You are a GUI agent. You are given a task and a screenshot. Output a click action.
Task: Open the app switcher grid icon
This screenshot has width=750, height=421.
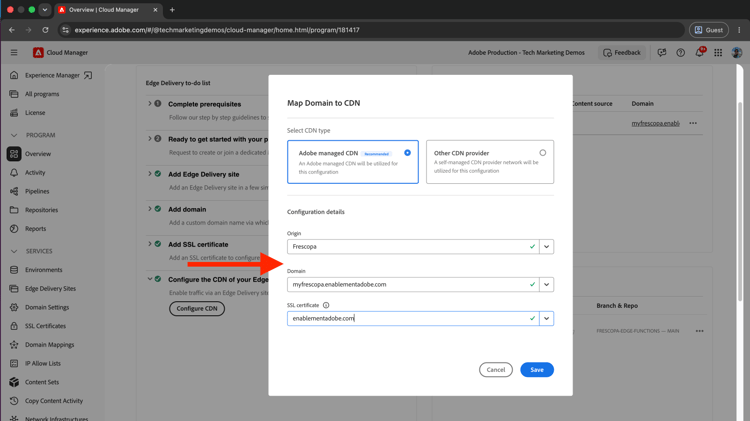(x=718, y=53)
